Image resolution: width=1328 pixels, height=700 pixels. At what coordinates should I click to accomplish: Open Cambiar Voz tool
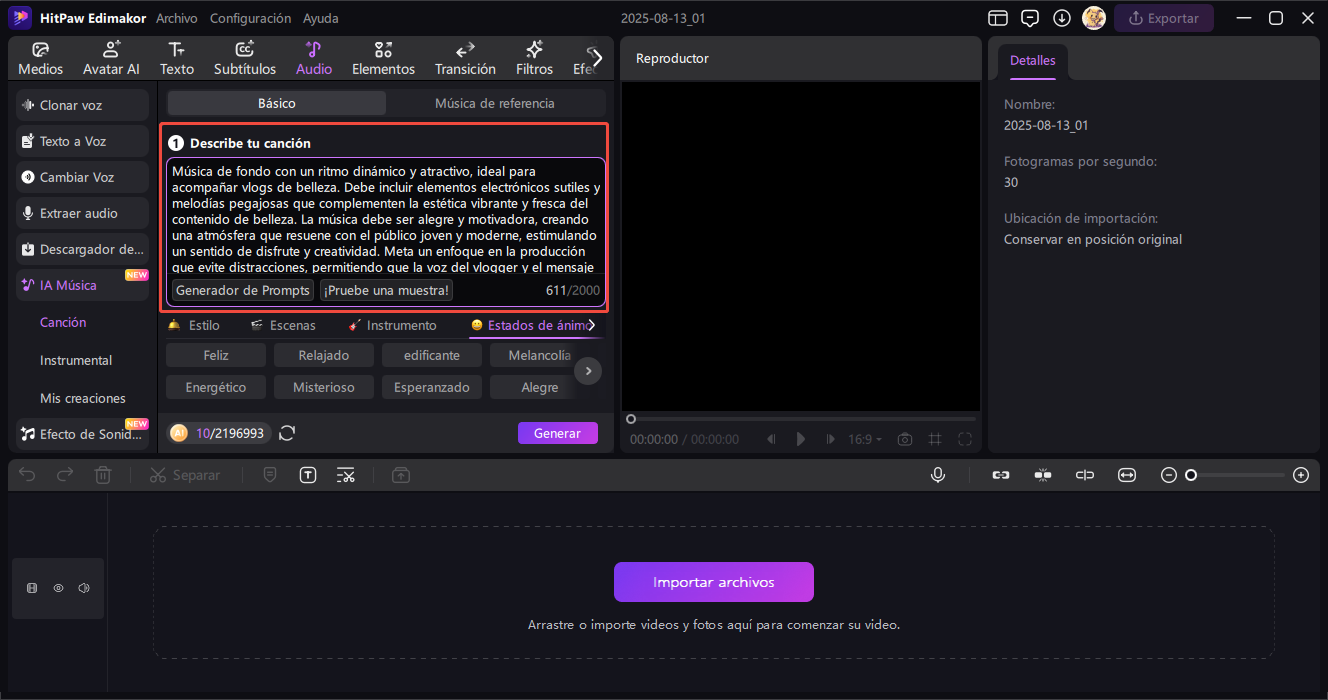coord(82,177)
